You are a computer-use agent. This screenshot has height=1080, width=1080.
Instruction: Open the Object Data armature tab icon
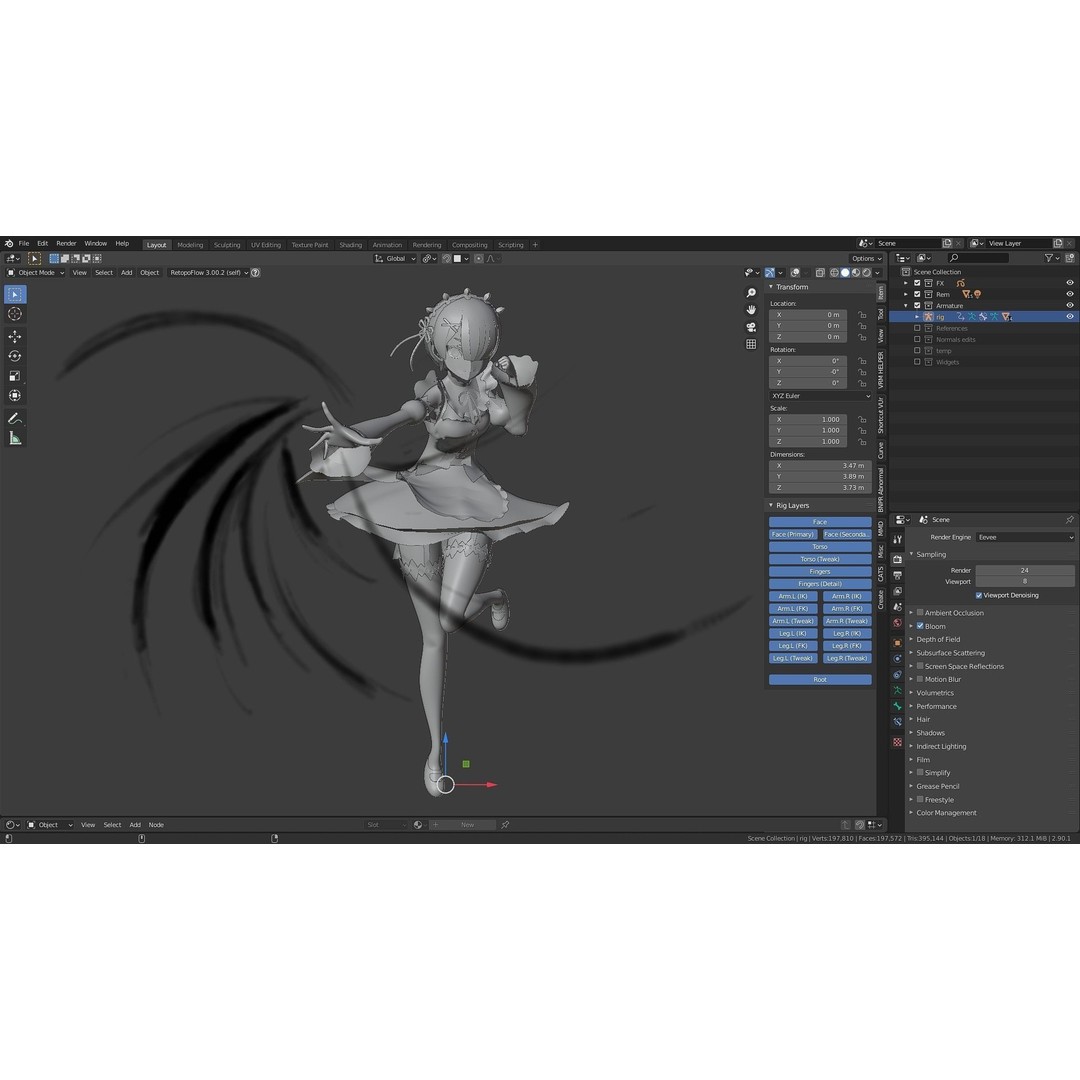click(897, 690)
